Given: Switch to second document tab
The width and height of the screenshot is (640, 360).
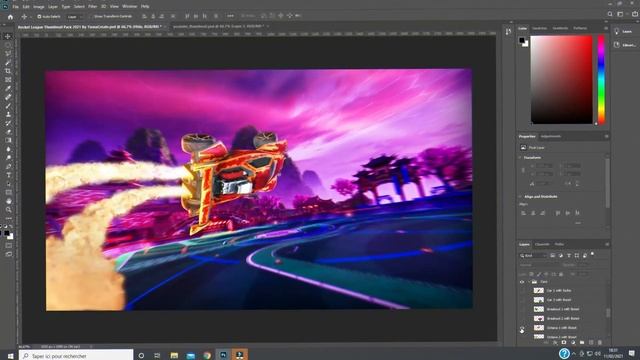Looking at the screenshot, I should [x=218, y=27].
